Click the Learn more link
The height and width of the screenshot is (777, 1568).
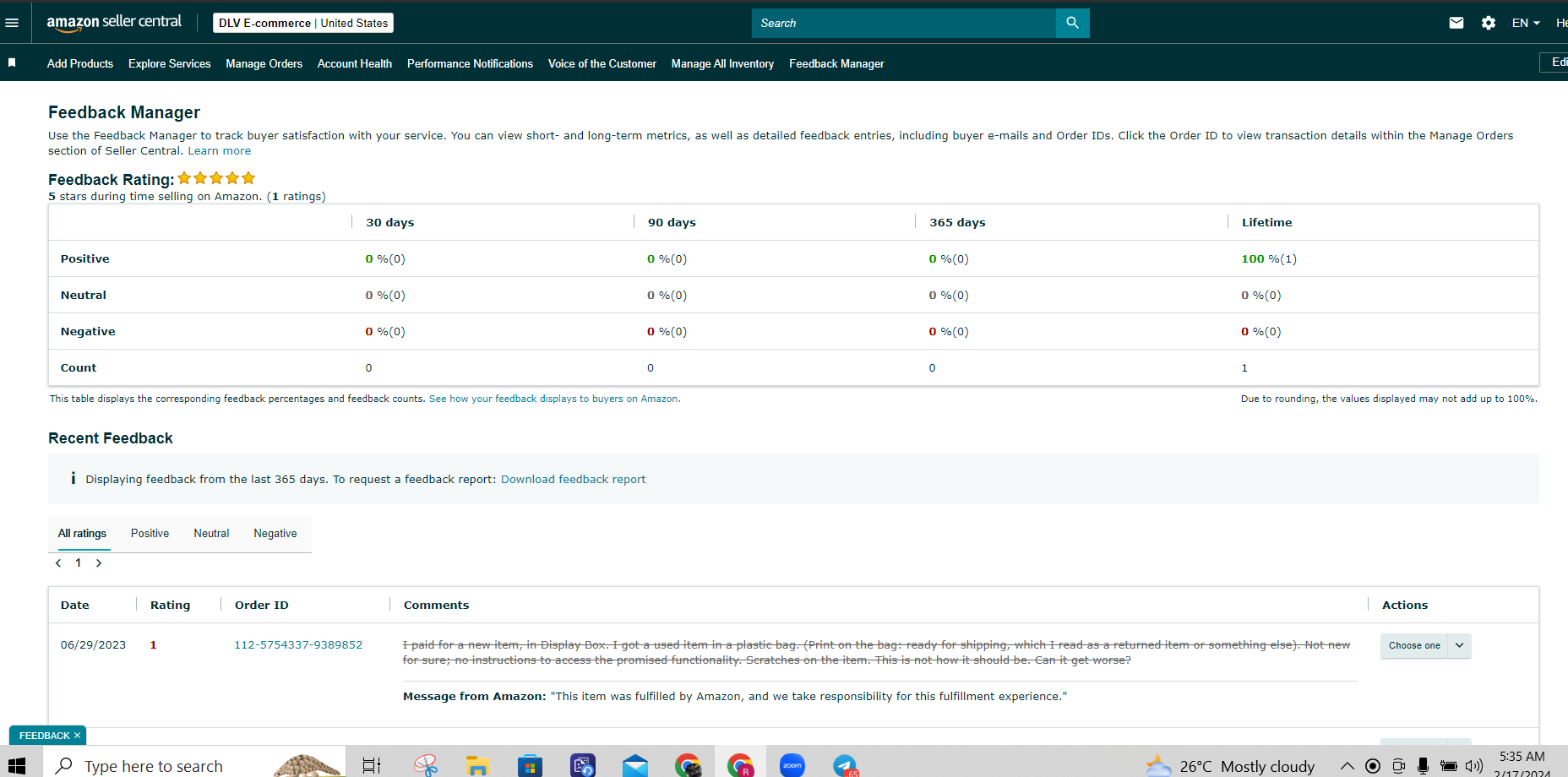click(220, 150)
